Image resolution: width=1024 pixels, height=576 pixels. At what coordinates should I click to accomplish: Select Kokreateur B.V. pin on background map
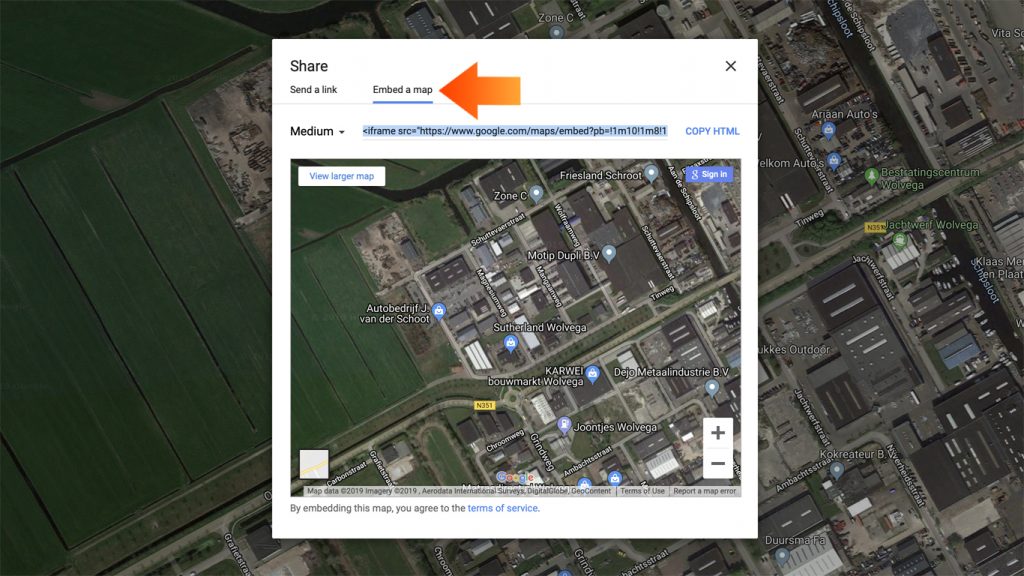[837, 470]
